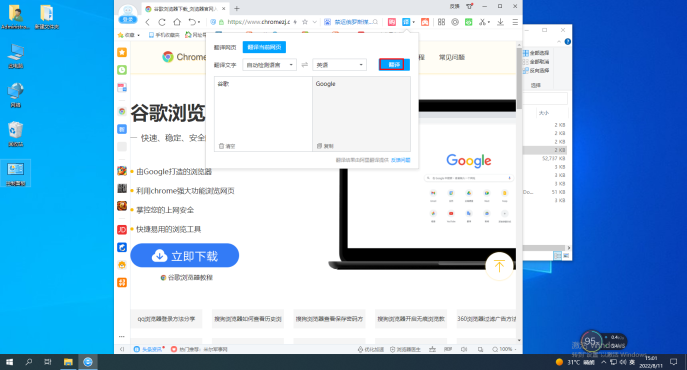Open the target language dropdown

point(340,65)
